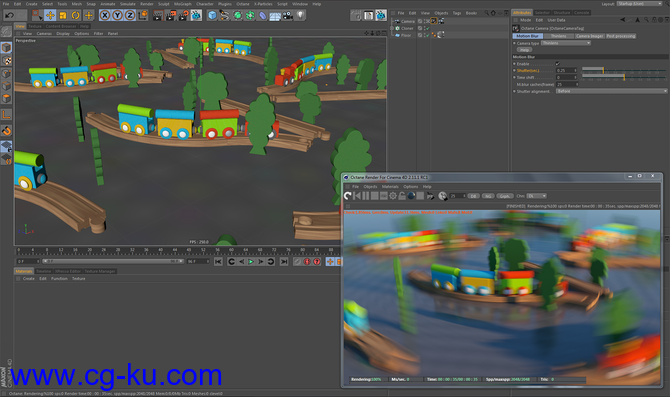This screenshot has width=670, height=397.
Task: Toggle Cloner enable green checkmark
Action: point(428,28)
